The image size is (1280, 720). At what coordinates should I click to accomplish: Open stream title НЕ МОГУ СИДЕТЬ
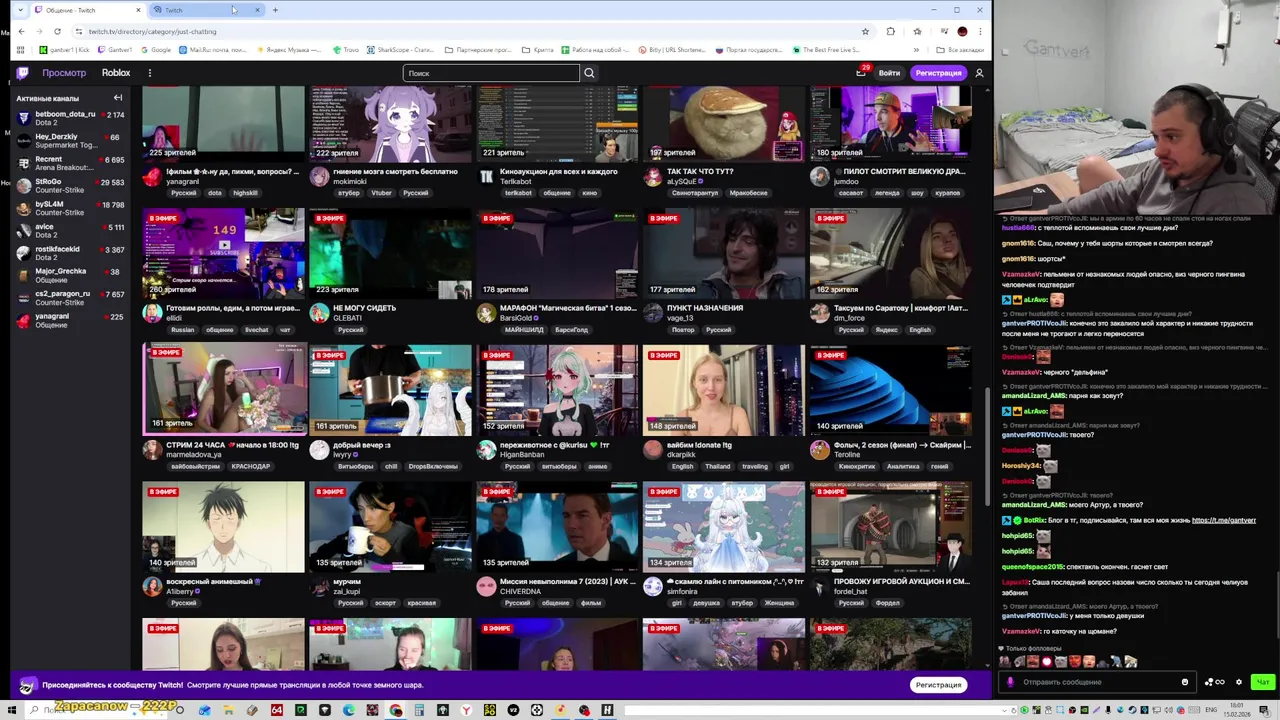tap(364, 308)
